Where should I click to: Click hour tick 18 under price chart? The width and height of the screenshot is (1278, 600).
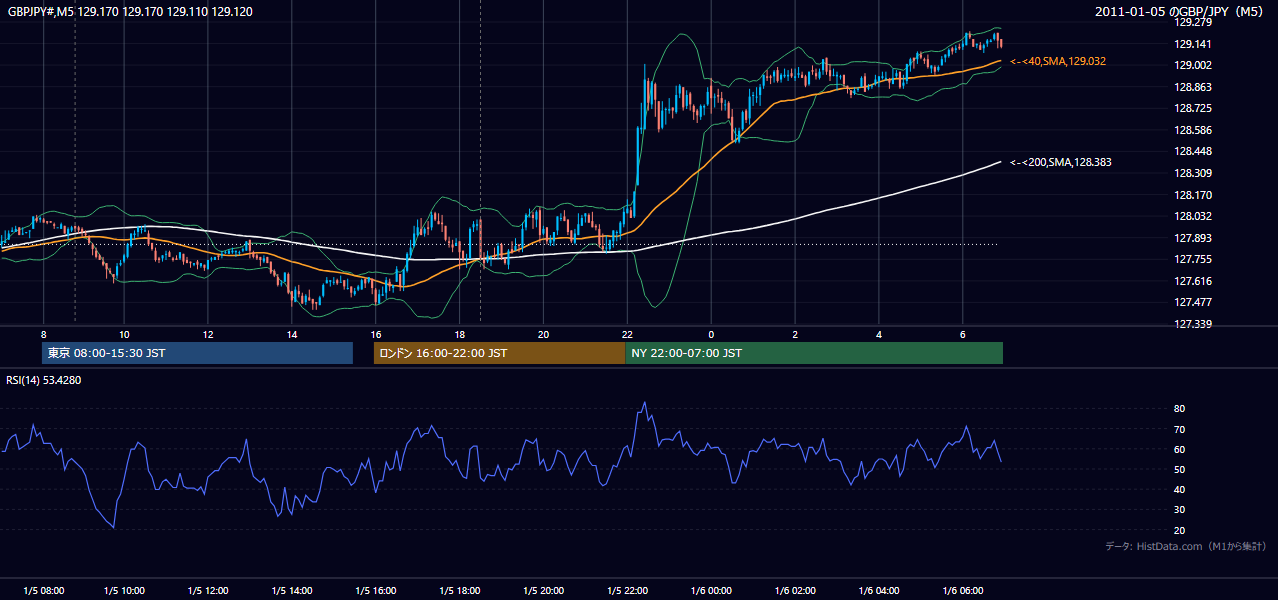459,333
